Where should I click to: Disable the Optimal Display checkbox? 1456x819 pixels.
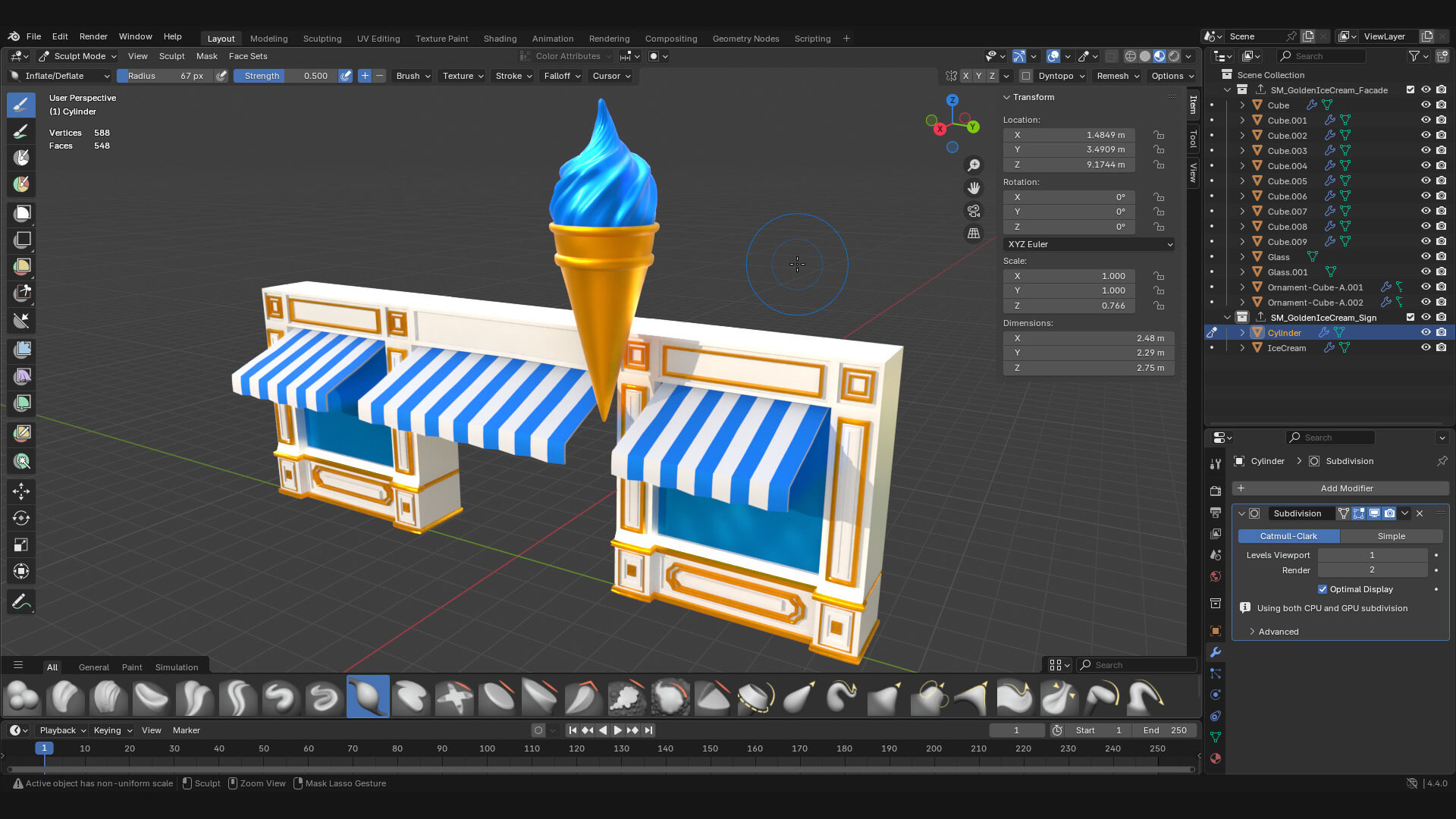[x=1323, y=589]
